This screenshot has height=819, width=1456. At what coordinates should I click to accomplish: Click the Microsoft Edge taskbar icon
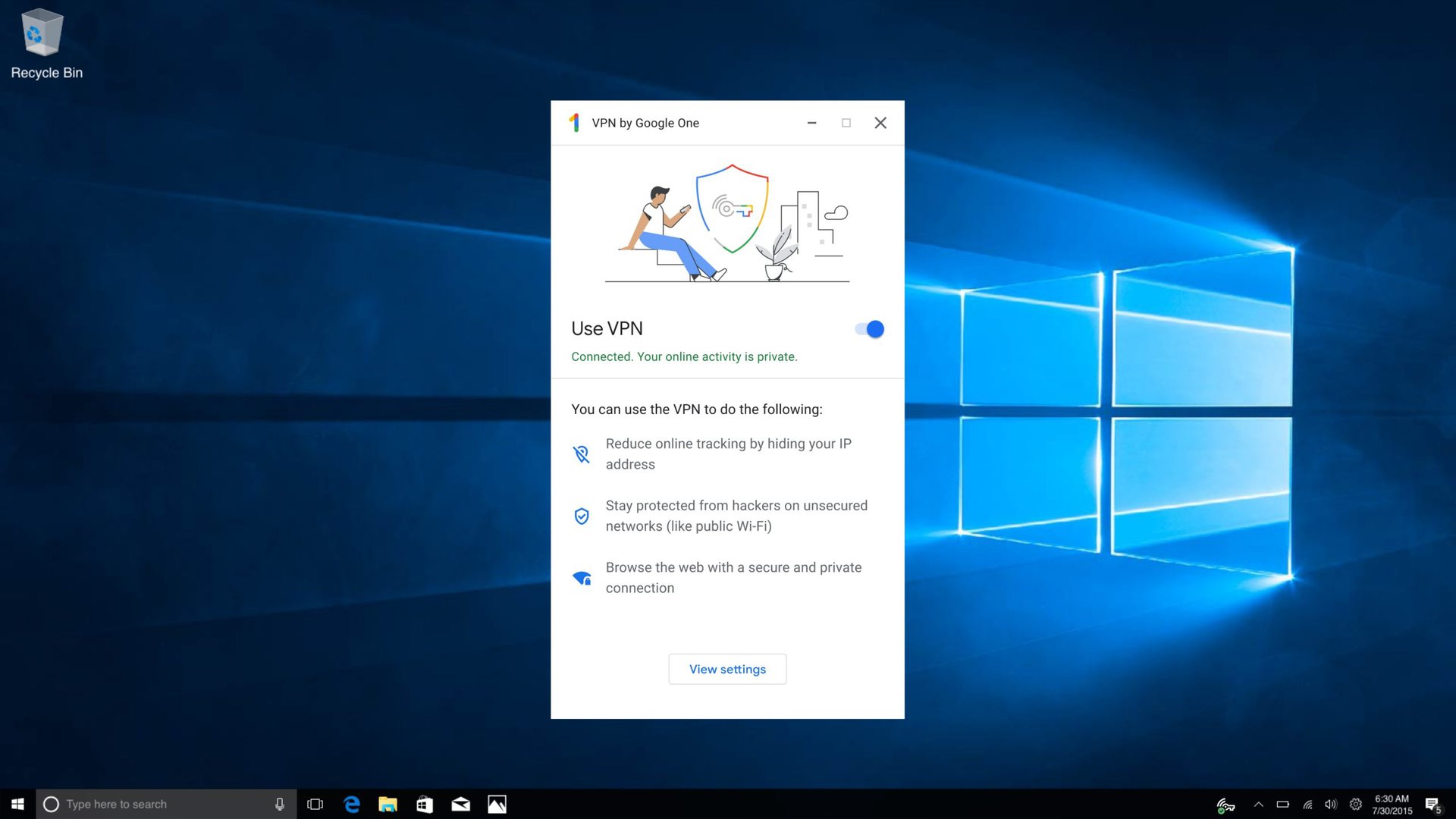coord(352,803)
